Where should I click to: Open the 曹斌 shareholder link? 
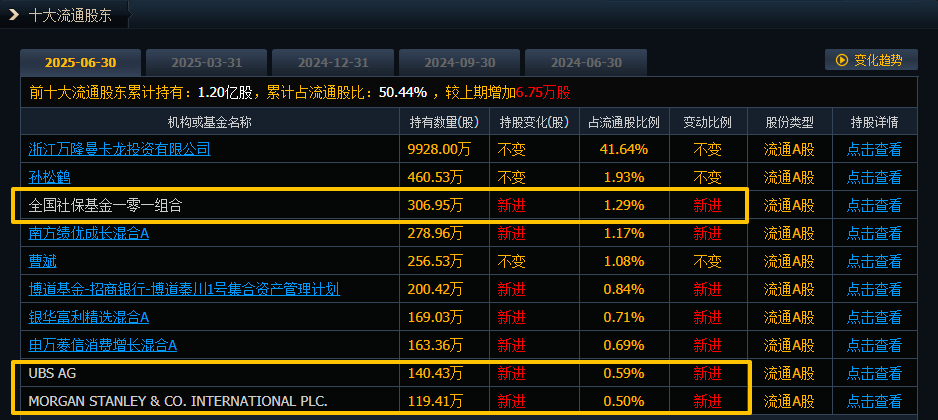pyautogui.click(x=42, y=261)
